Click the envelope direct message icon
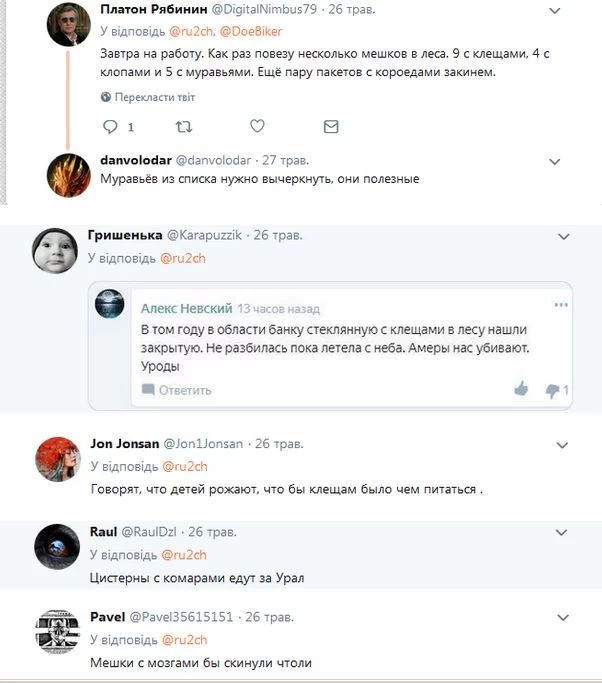 (331, 127)
